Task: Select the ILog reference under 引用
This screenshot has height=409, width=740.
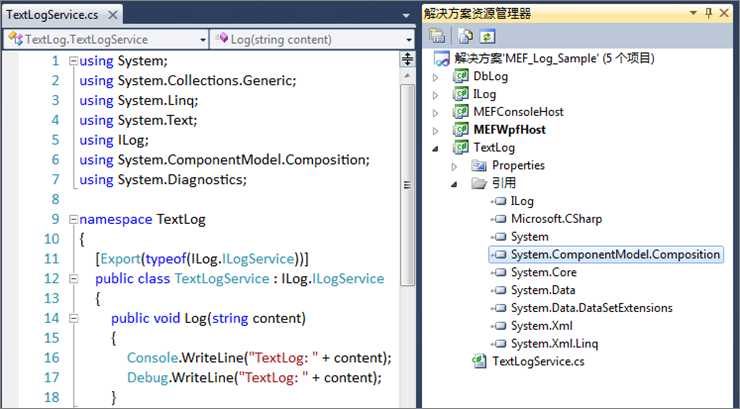Action: (522, 201)
